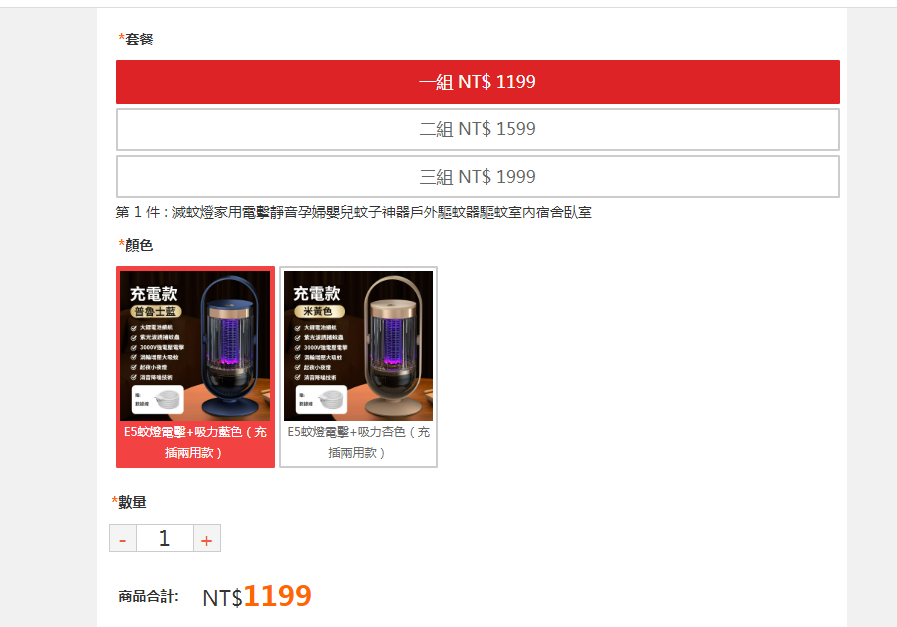
Task: Click the 商品合計 label
Action: coord(148,597)
